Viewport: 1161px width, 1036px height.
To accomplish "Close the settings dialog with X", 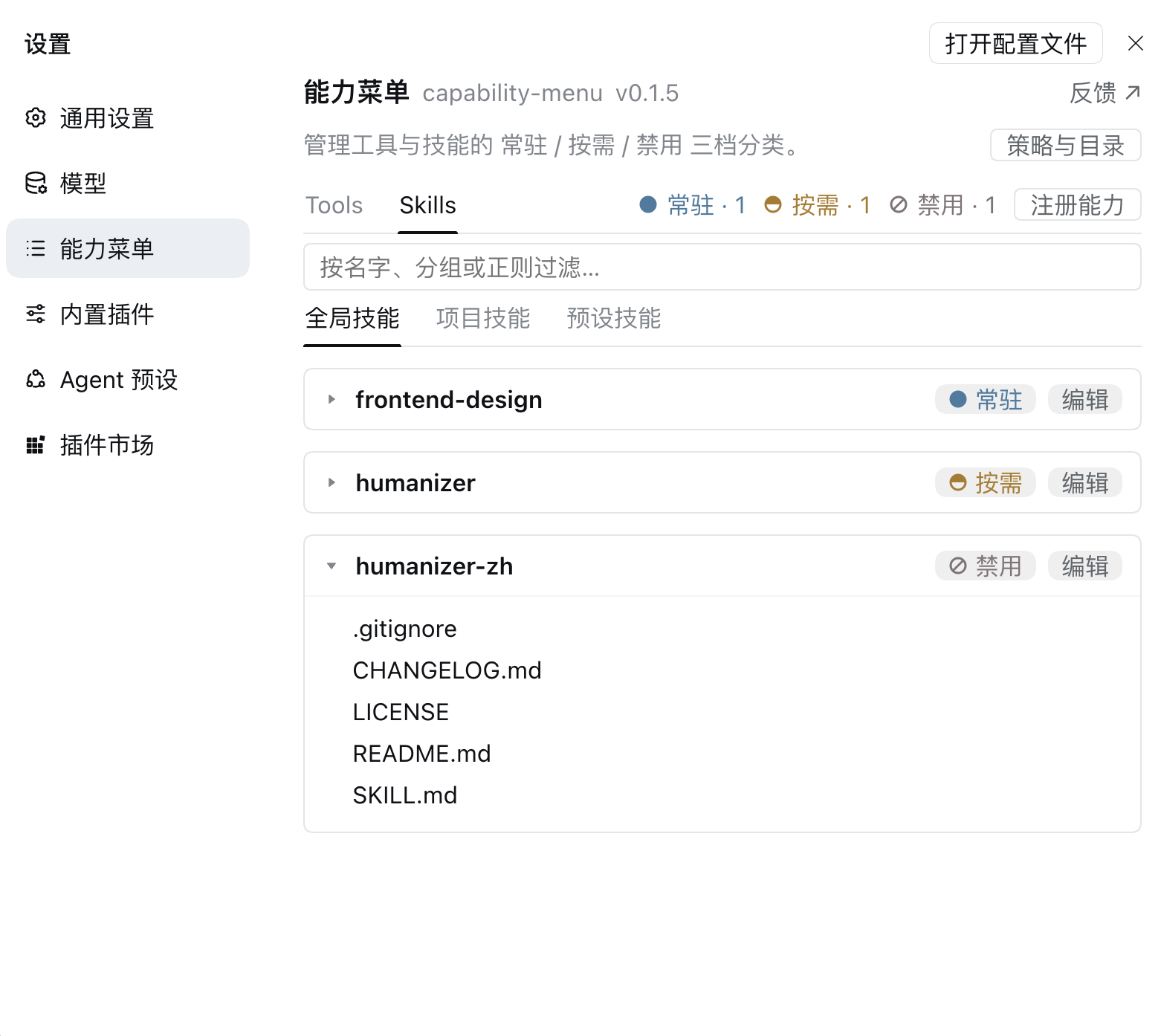I will (1135, 43).
